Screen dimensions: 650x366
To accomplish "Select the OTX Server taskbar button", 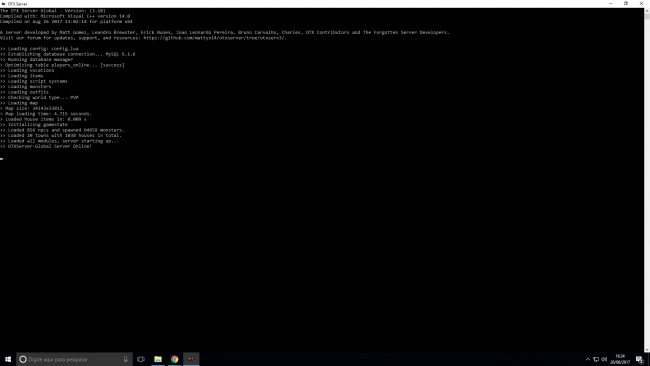I will pyautogui.click(x=191, y=359).
